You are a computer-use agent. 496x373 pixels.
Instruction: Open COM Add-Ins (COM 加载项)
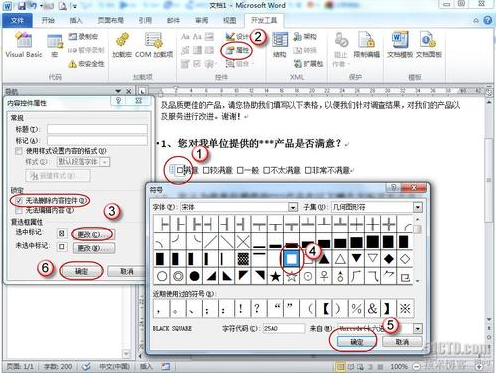(154, 45)
